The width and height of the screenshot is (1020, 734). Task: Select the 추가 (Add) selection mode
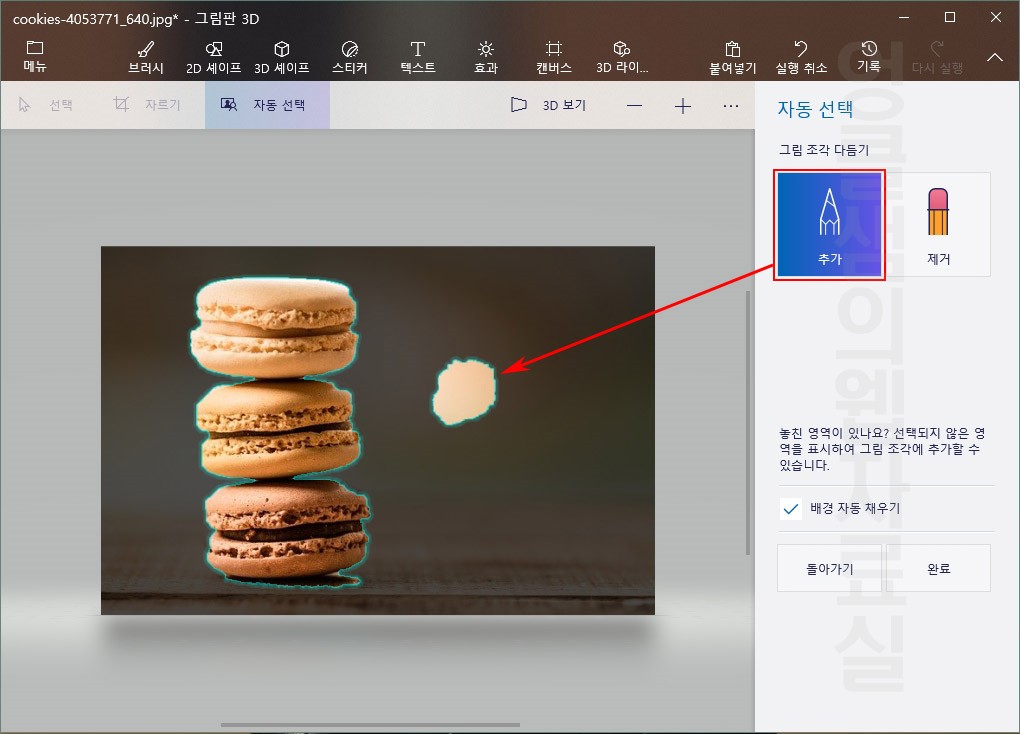[829, 223]
